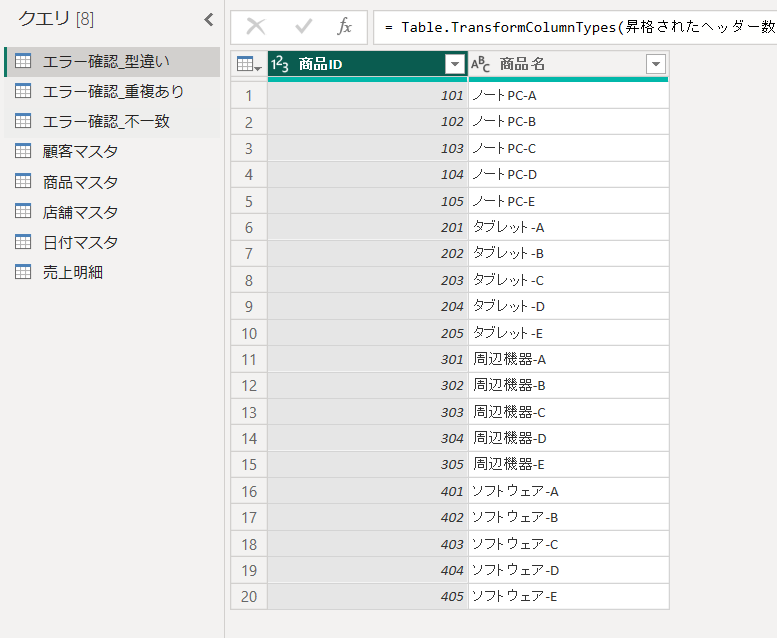Viewport: 777px width, 638px height.
Task: Open the table menu icon in the grid corner
Action: [249, 64]
